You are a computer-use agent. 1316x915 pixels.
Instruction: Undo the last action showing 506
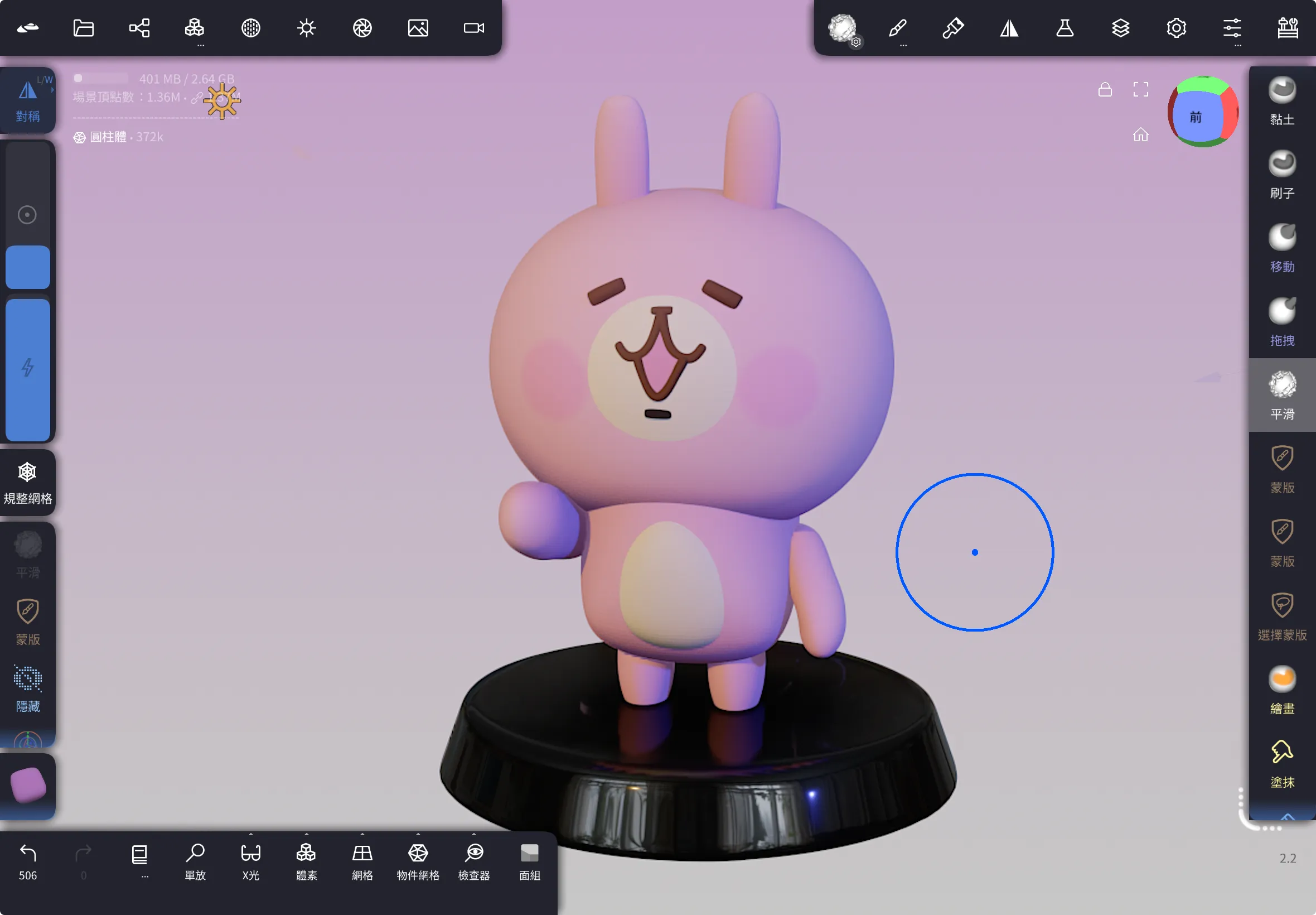(x=27, y=857)
